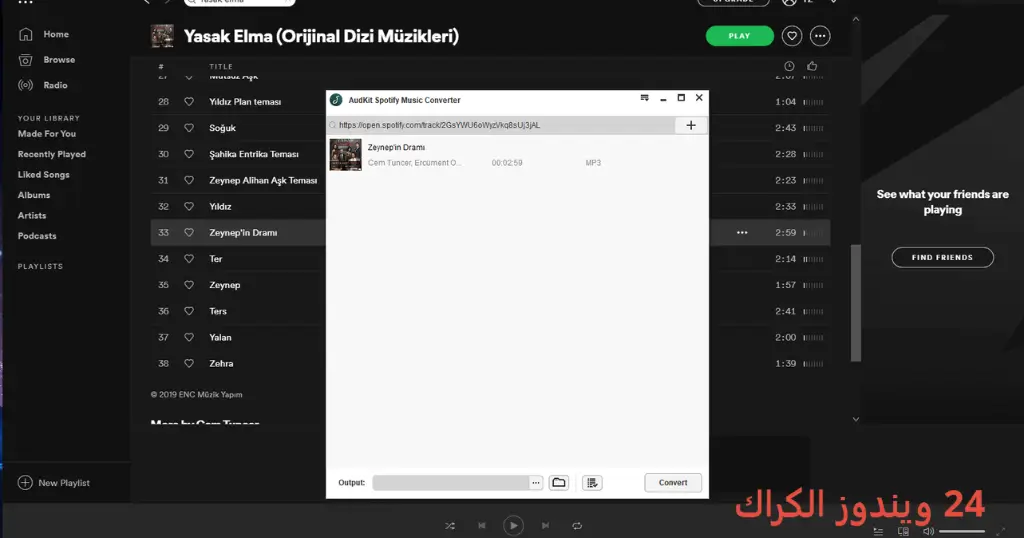
Task: Click the Find Friends button
Action: point(942,257)
